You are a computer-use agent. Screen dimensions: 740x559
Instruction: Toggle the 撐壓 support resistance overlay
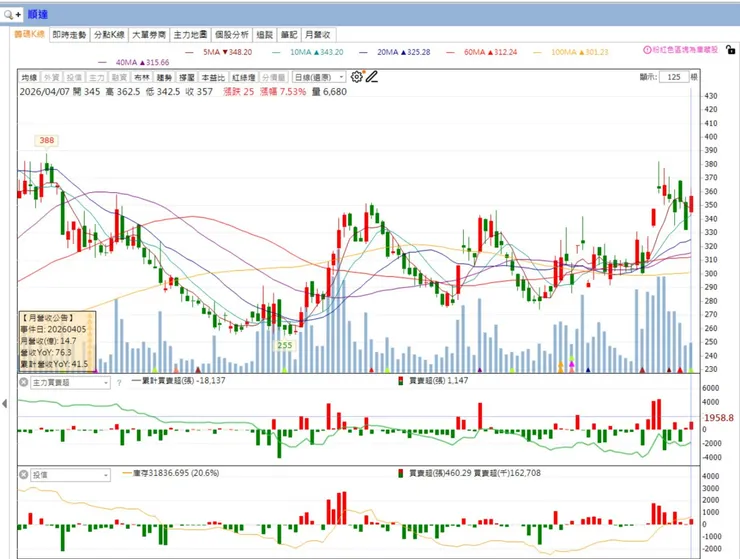click(187, 77)
